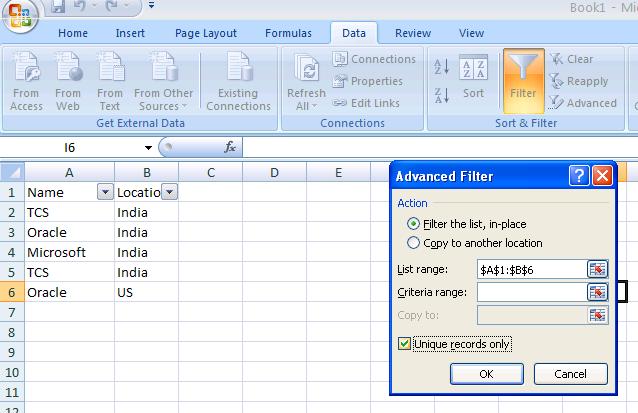638x413 pixels.
Task: Select 'Filter the list, in-place' option
Action: click(467, 224)
